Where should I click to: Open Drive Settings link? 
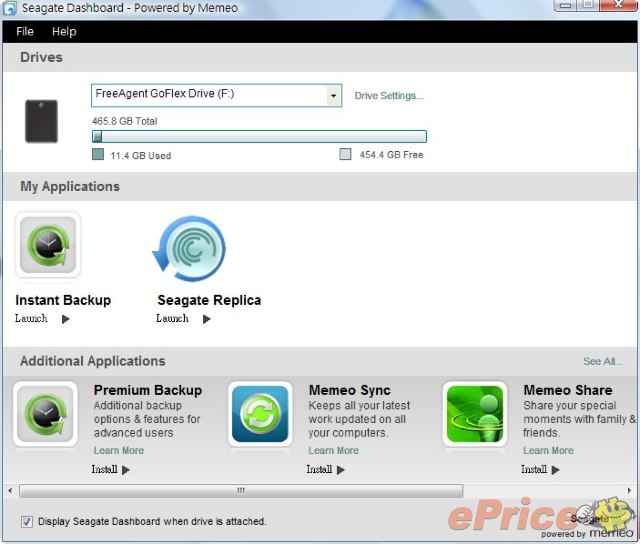tap(389, 96)
